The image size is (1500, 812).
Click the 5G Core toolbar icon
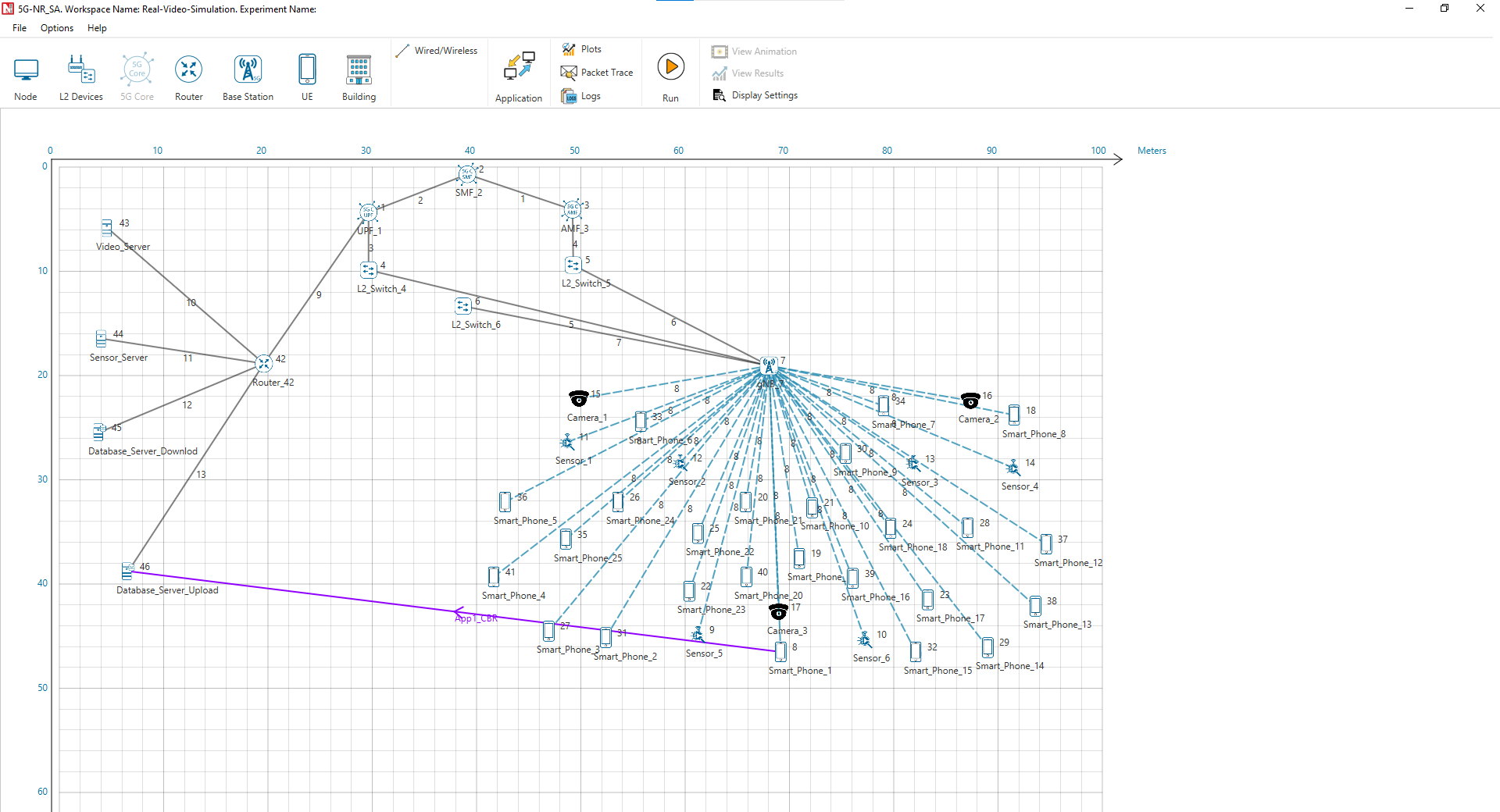137,78
